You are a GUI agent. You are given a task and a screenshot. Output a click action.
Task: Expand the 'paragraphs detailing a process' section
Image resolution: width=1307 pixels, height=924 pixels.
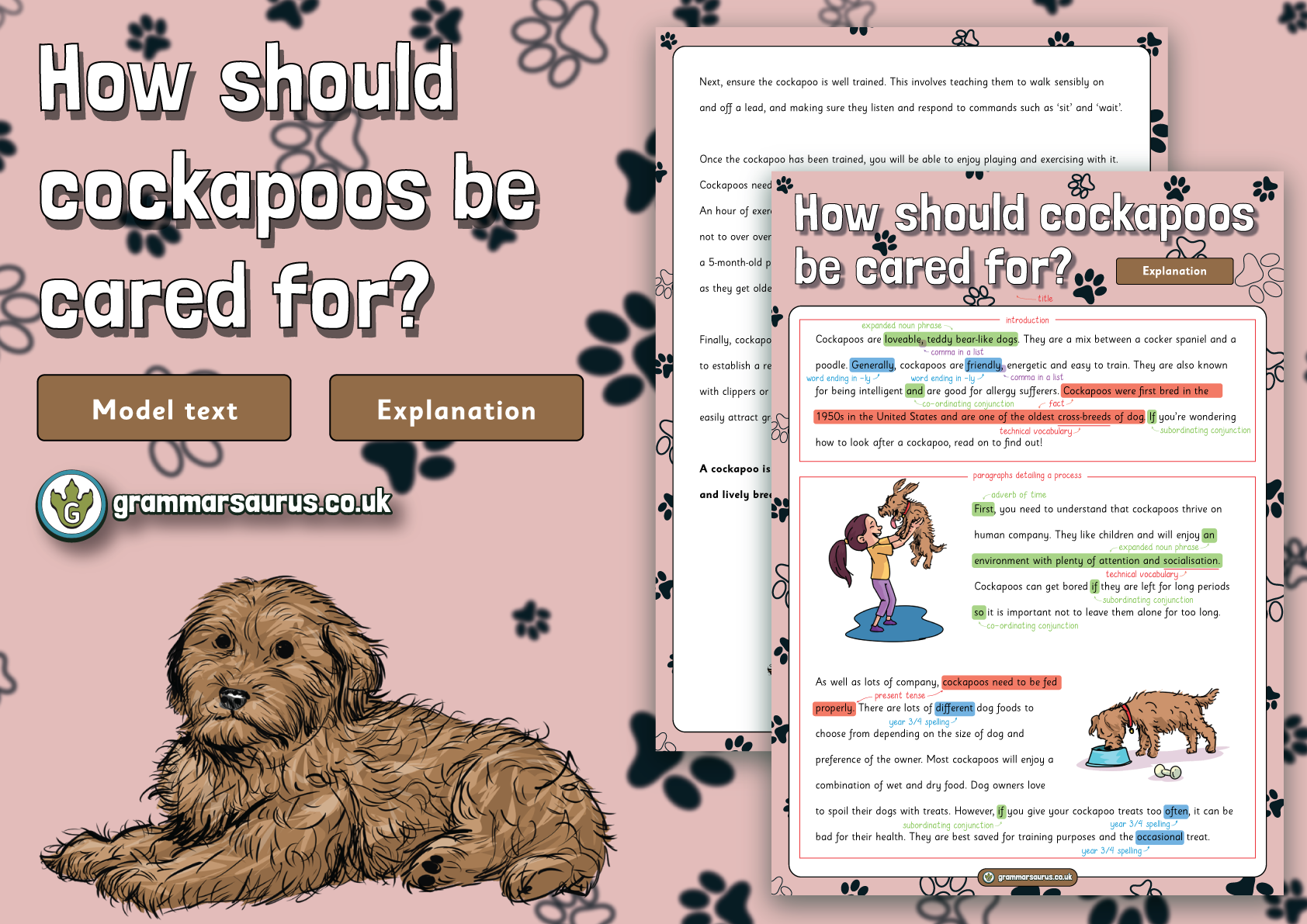click(1026, 476)
